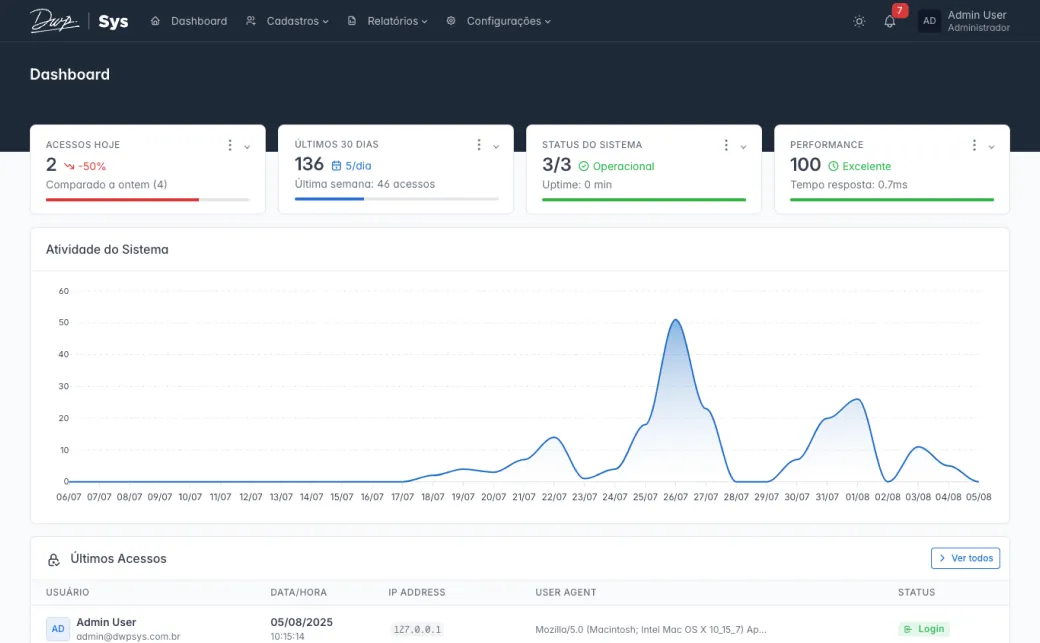Viewport: 1040px width, 643px height.
Task: Open notifications via the bell icon
Action: pos(890,21)
